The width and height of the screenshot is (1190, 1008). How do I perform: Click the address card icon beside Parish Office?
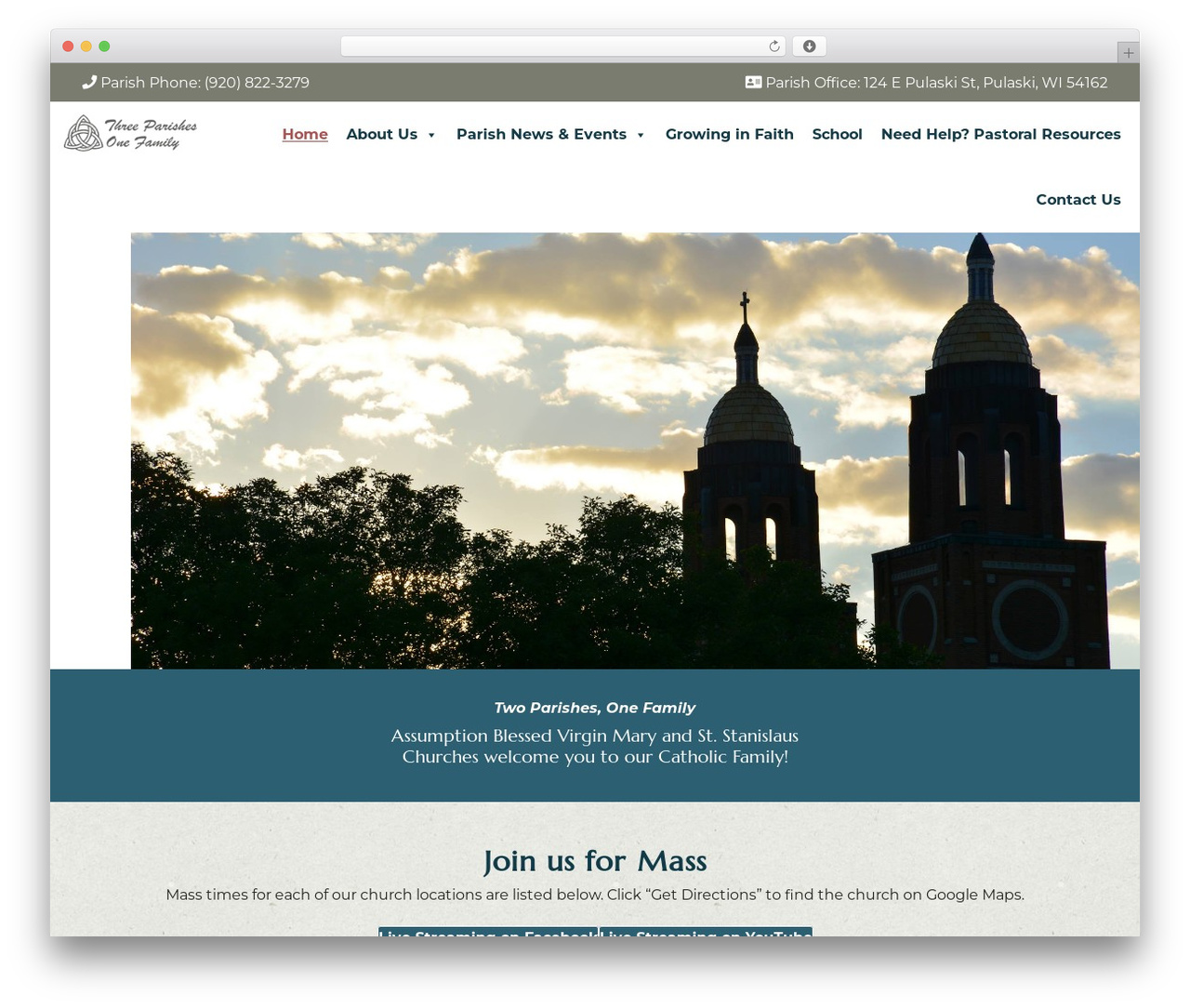click(x=753, y=82)
